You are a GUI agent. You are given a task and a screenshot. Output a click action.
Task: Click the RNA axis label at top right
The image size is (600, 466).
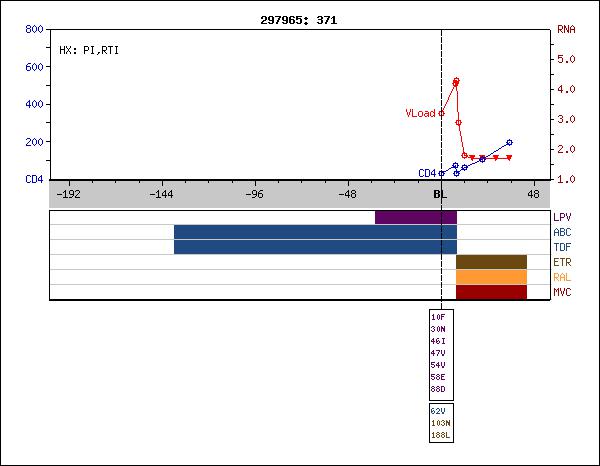[565, 30]
